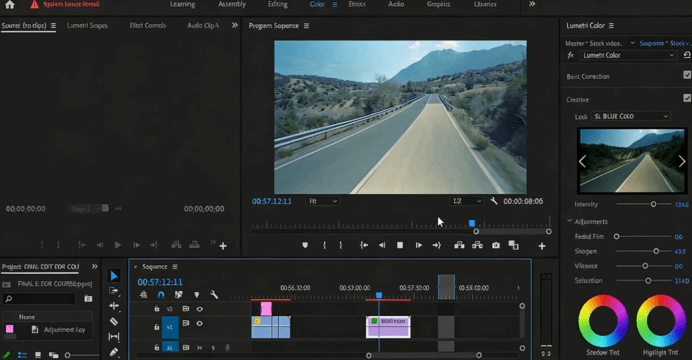
Task: Show more workspaces overflow arrows
Action: tap(532, 4)
